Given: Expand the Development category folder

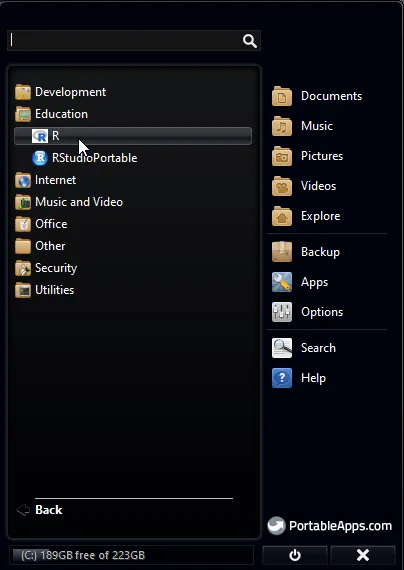Looking at the screenshot, I should (61, 92).
